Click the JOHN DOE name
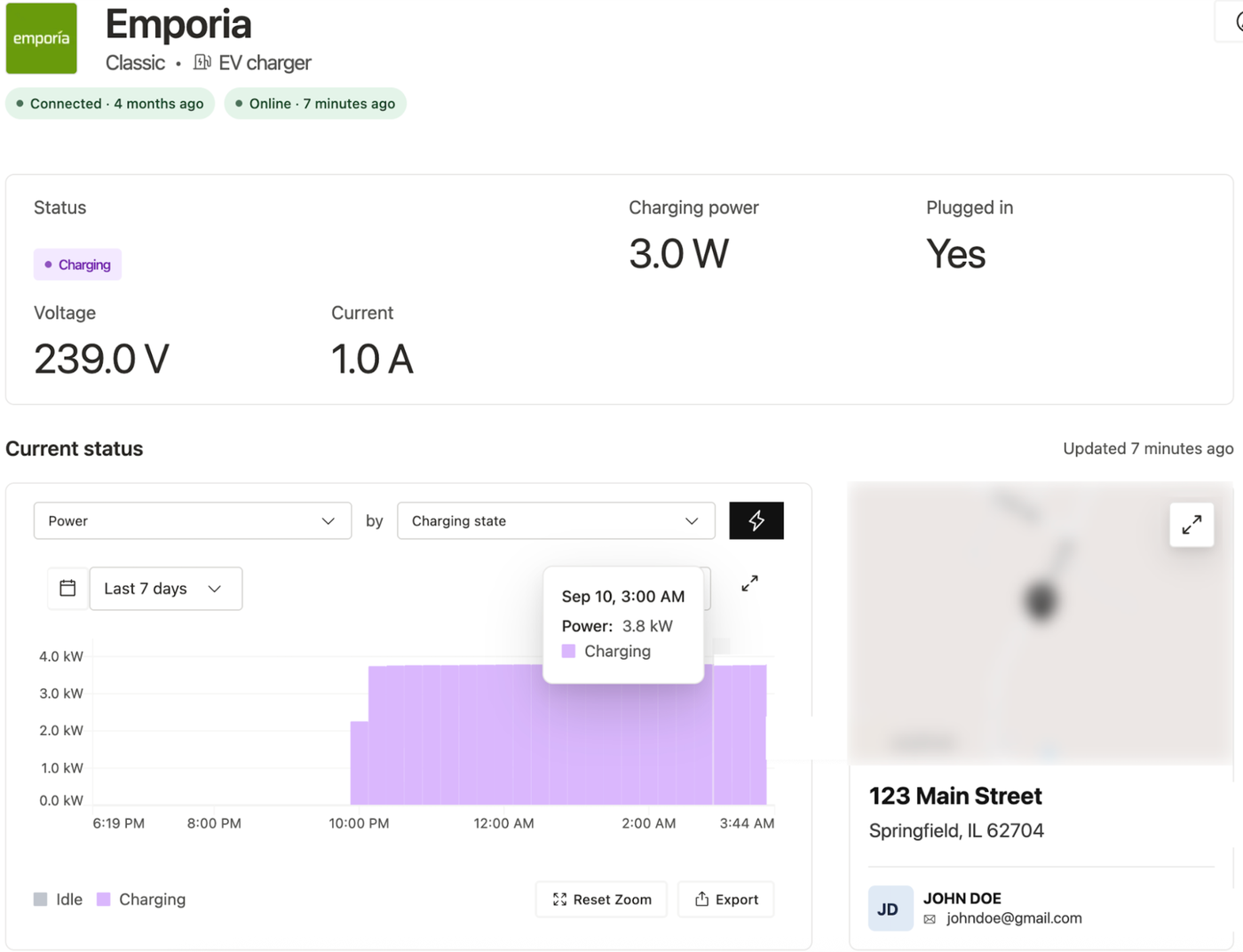The width and height of the screenshot is (1243, 952). pyautogui.click(x=962, y=898)
